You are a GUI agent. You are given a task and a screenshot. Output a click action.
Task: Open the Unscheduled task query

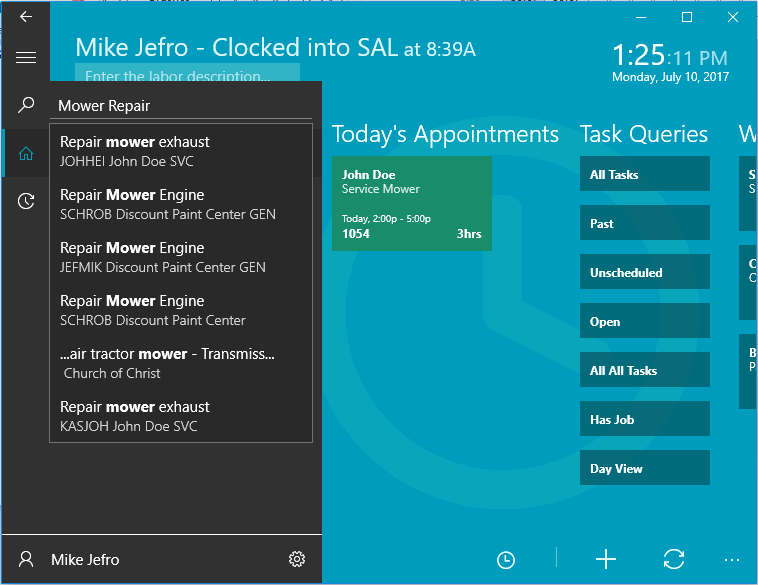point(644,273)
